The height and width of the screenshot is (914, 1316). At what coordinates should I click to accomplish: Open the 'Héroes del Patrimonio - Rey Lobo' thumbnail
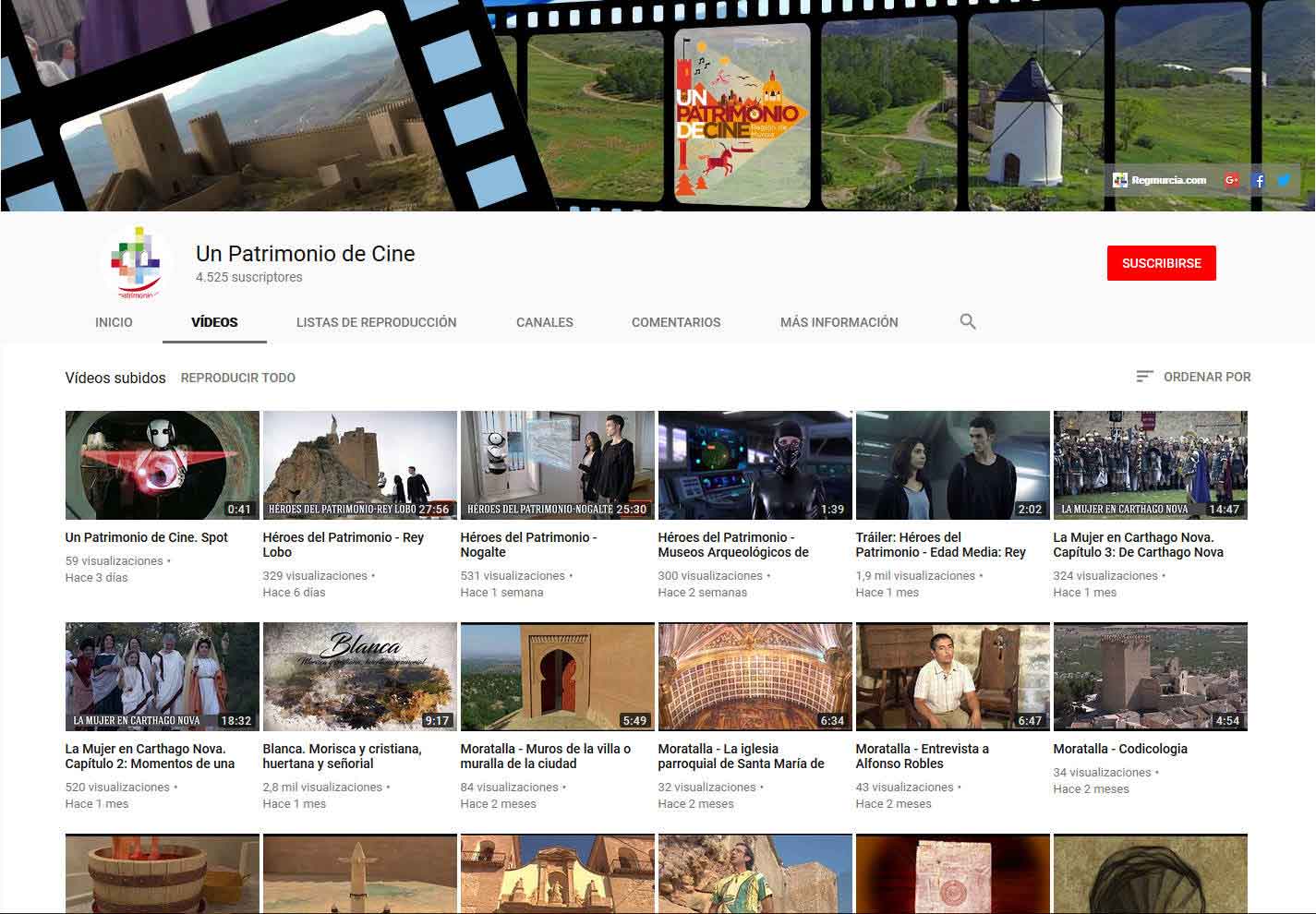click(x=360, y=465)
